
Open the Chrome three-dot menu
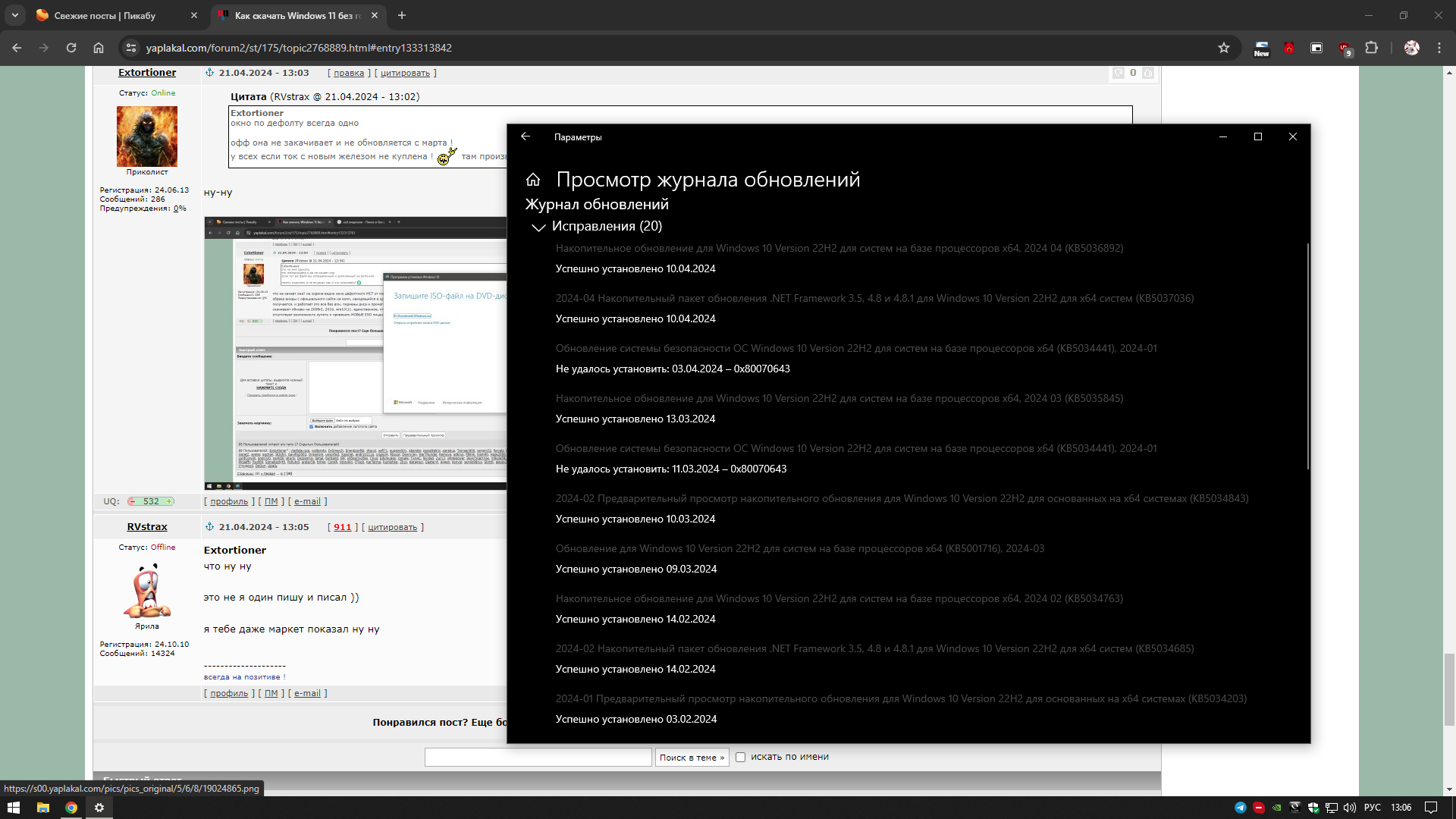click(x=1439, y=48)
